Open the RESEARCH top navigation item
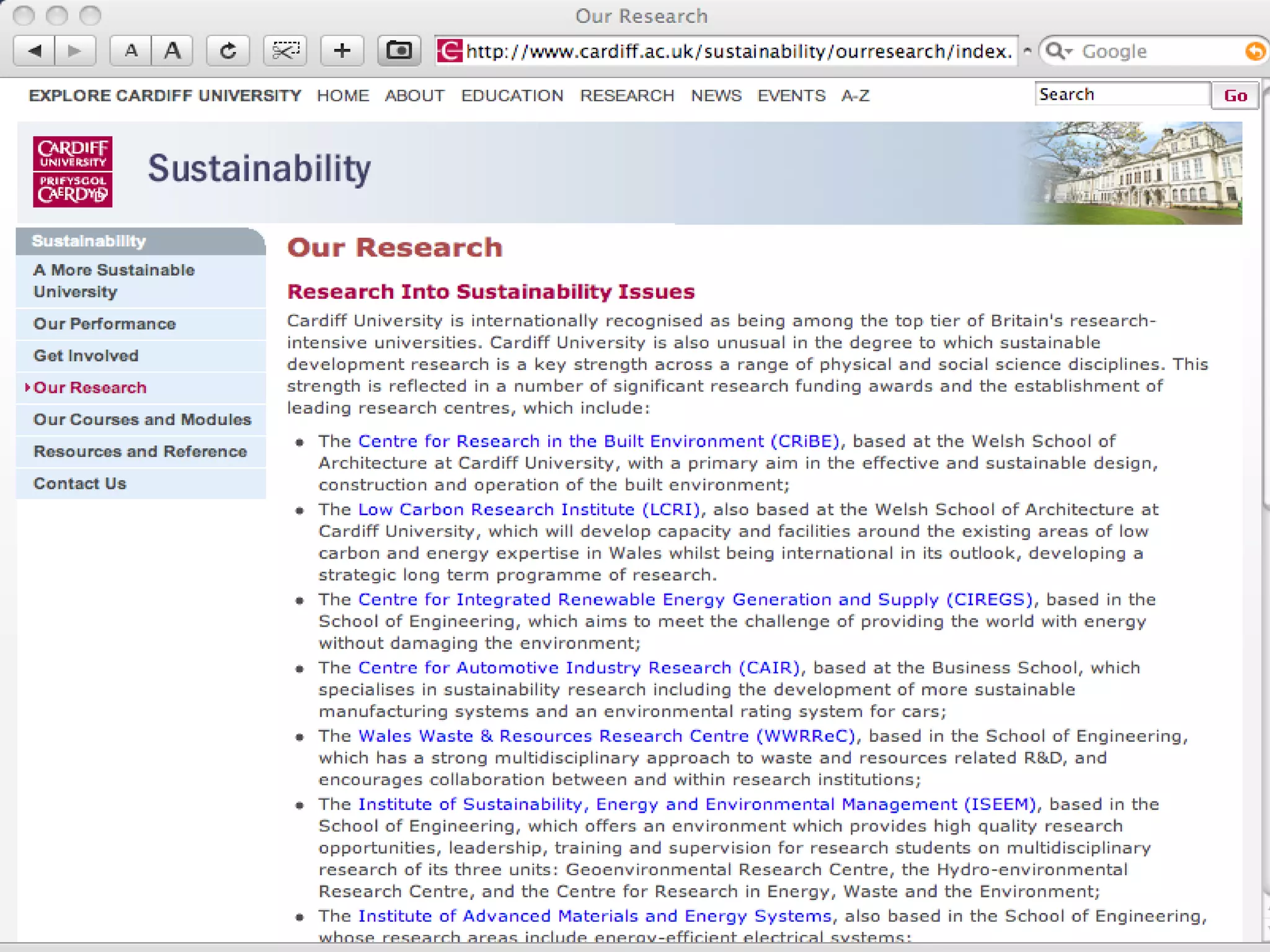 pos(627,95)
